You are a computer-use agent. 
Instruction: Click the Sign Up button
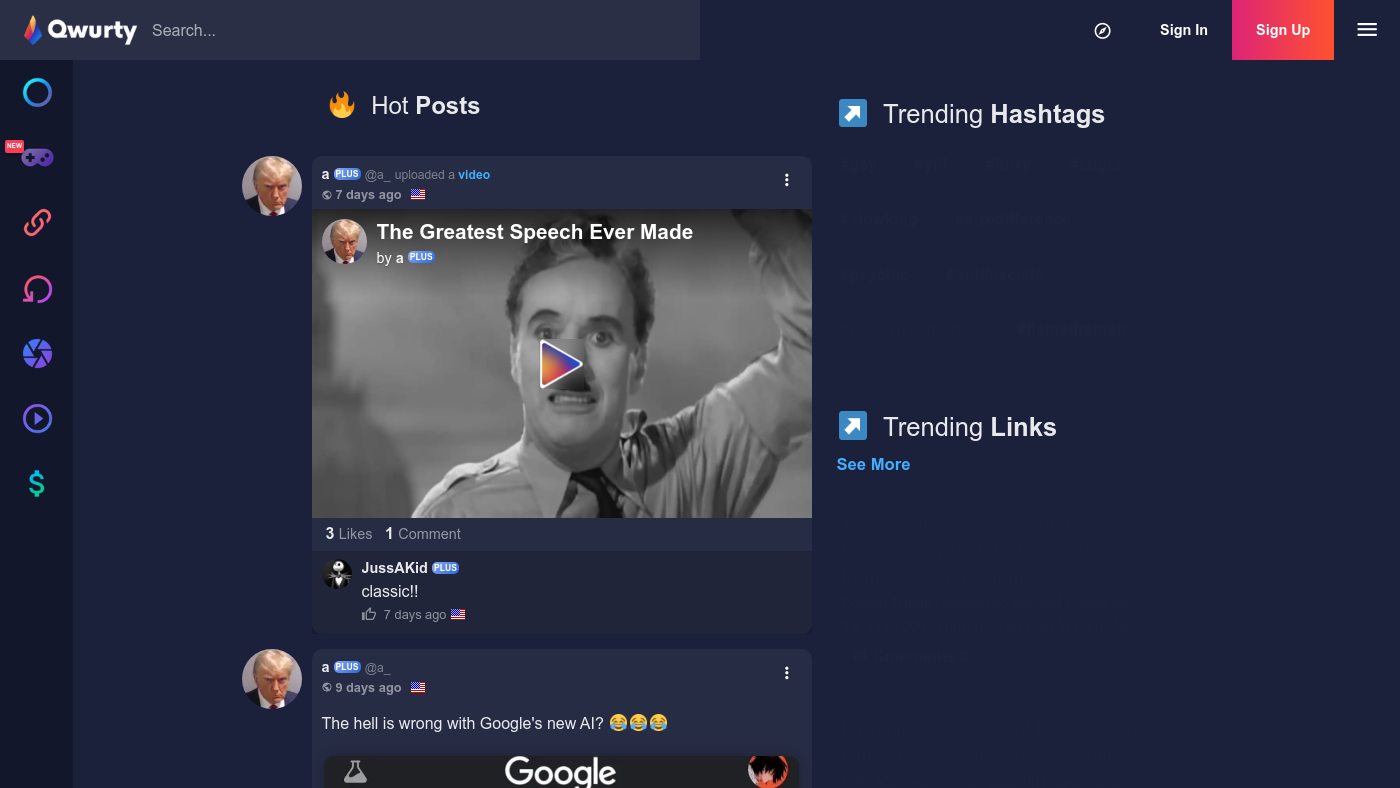[1283, 30]
